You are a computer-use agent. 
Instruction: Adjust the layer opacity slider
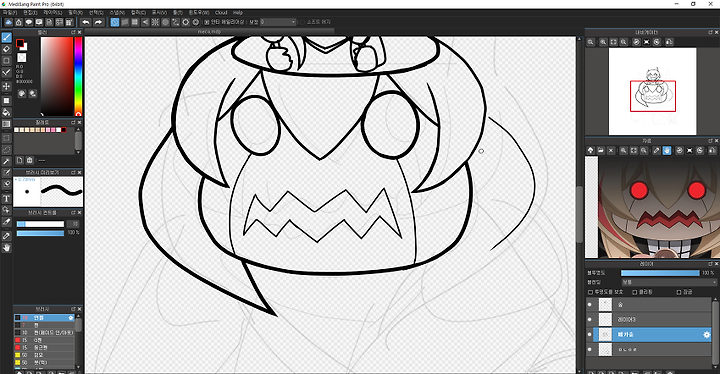coord(660,273)
